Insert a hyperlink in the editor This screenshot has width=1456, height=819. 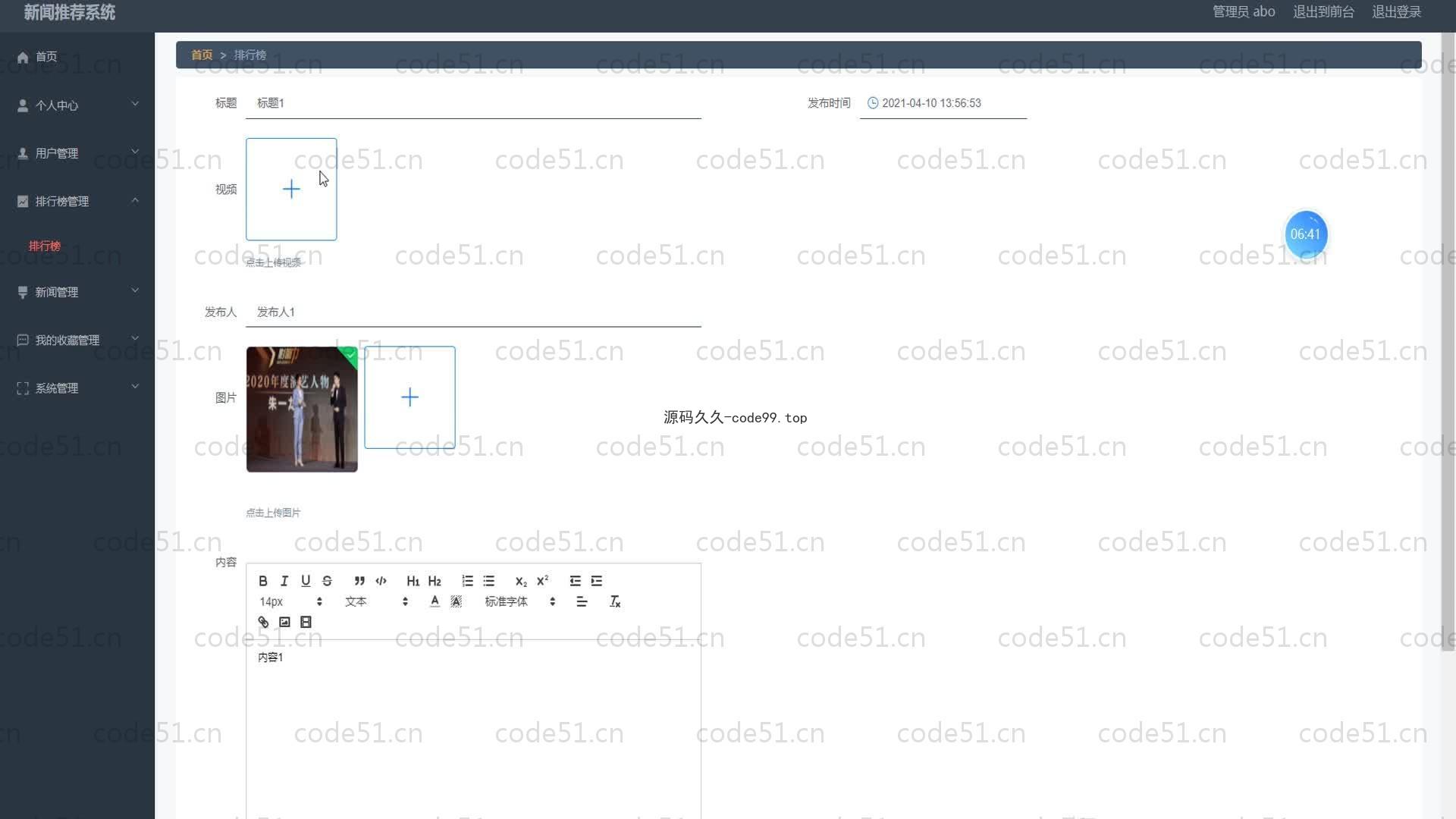tap(263, 622)
